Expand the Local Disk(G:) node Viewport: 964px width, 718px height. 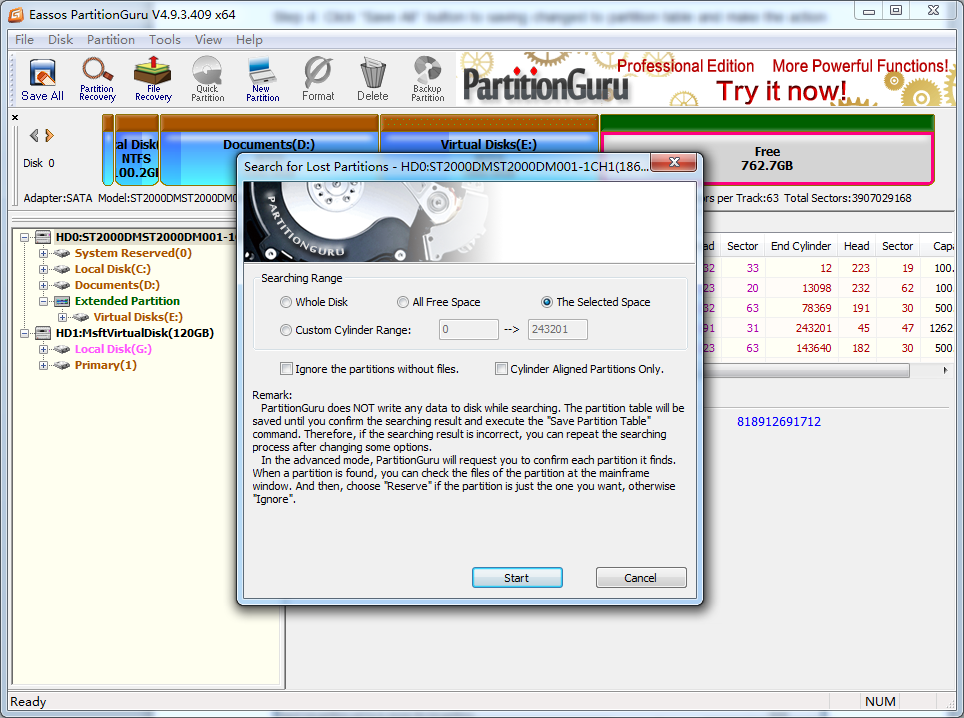(x=43, y=349)
